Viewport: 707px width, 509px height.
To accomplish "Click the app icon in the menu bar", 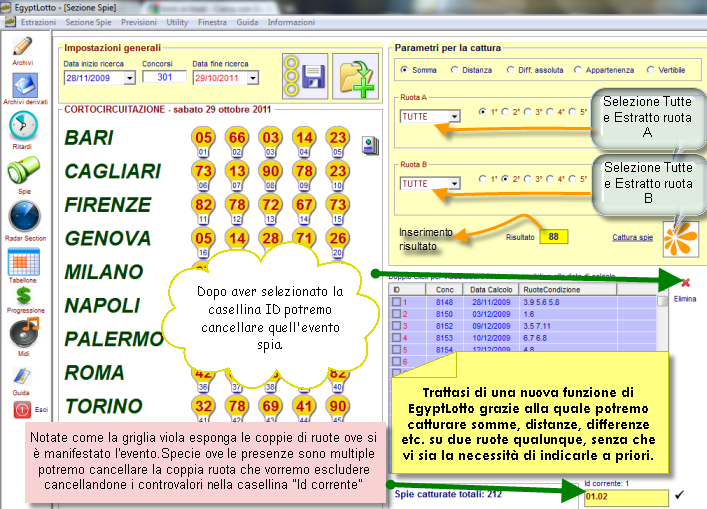I will (10, 22).
